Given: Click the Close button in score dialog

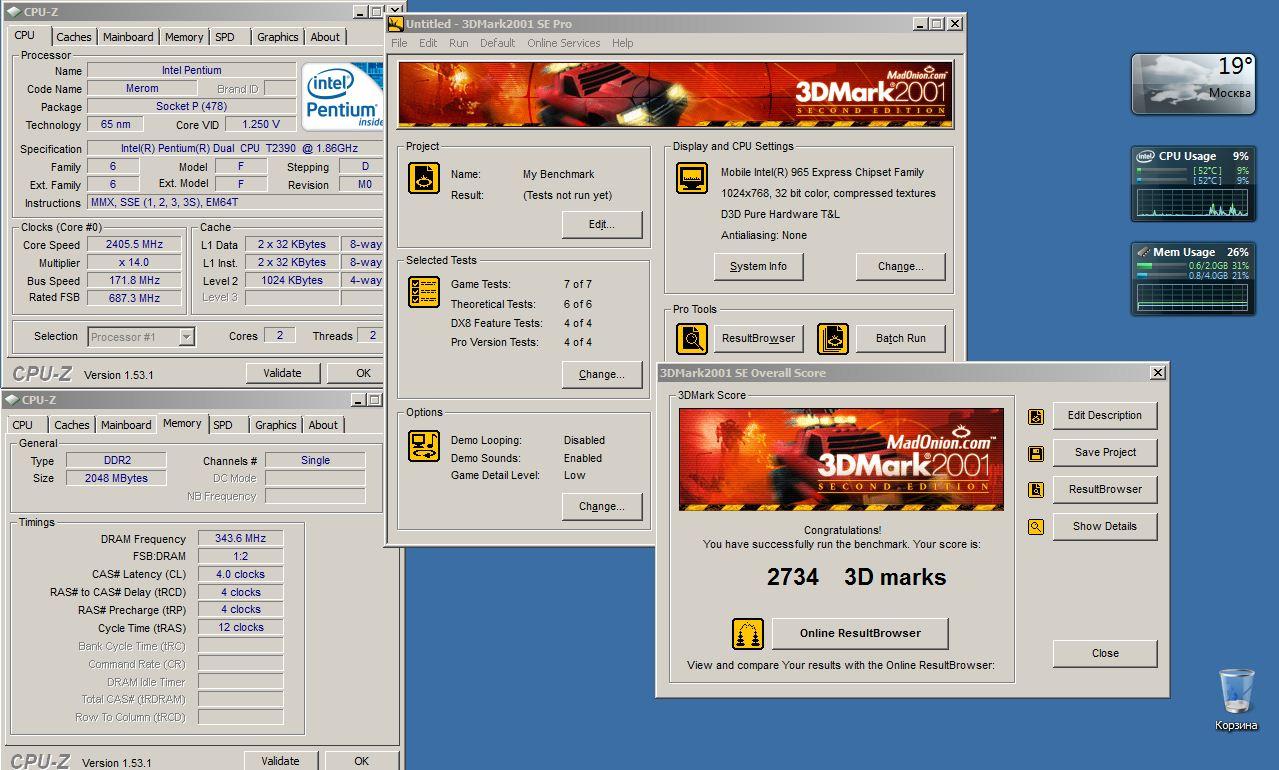Looking at the screenshot, I should (x=1105, y=654).
